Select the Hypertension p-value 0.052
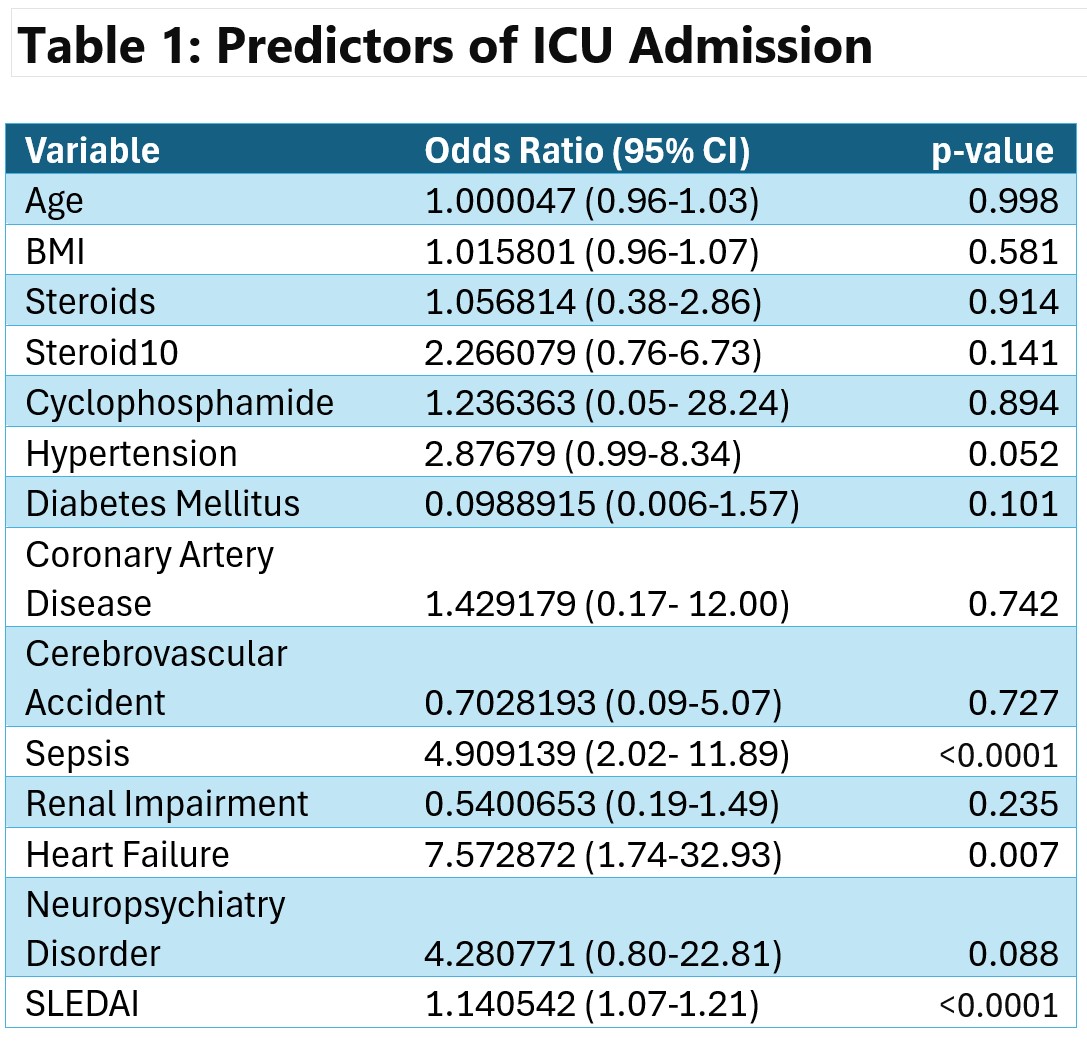The image size is (1087, 1041). pos(1013,453)
